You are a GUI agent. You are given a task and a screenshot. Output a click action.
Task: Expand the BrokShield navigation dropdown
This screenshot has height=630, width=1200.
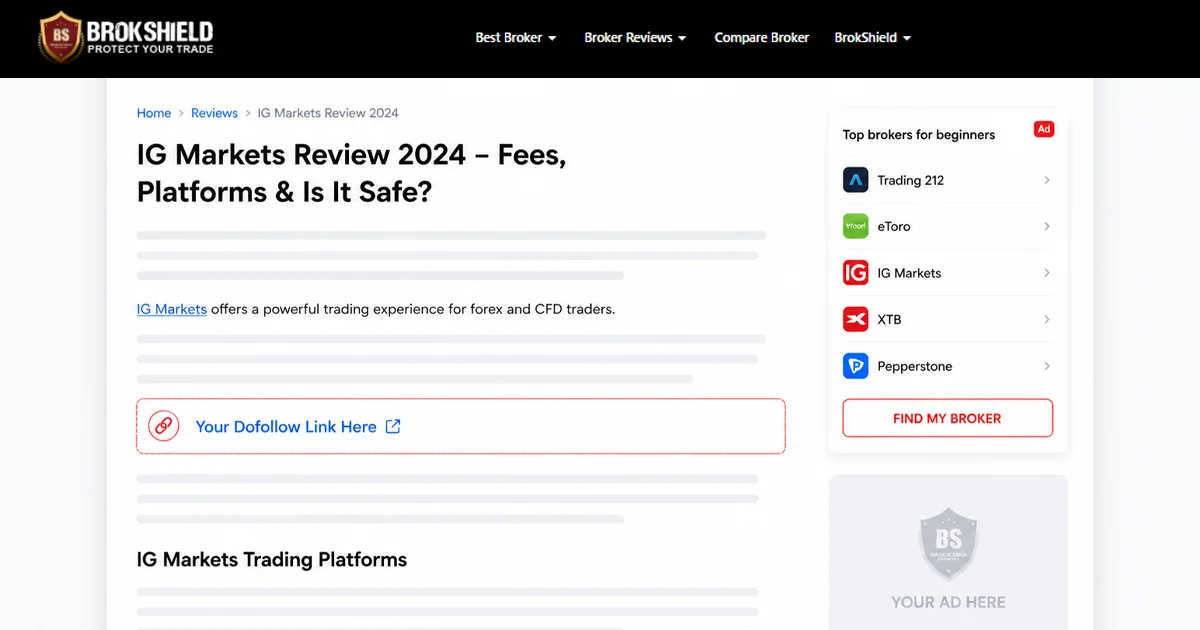873,38
